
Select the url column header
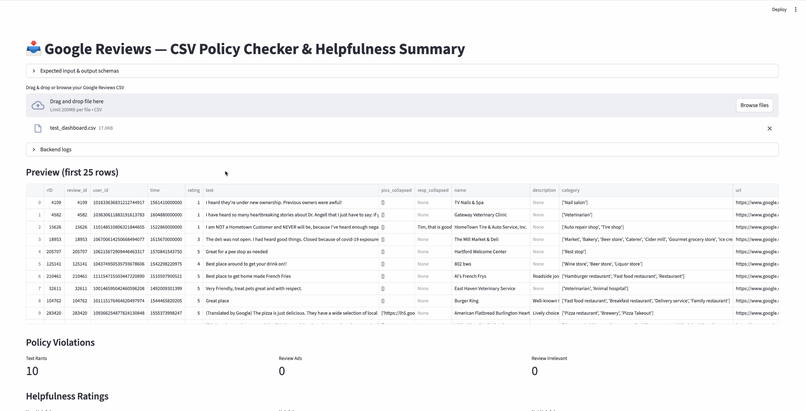[x=756, y=190]
